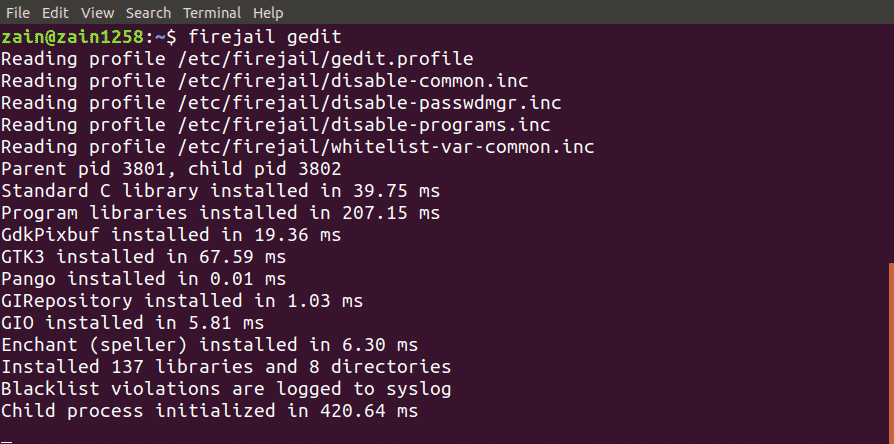Viewport: 894px width, 444px height.
Task: Open the View menu
Action: (x=98, y=13)
